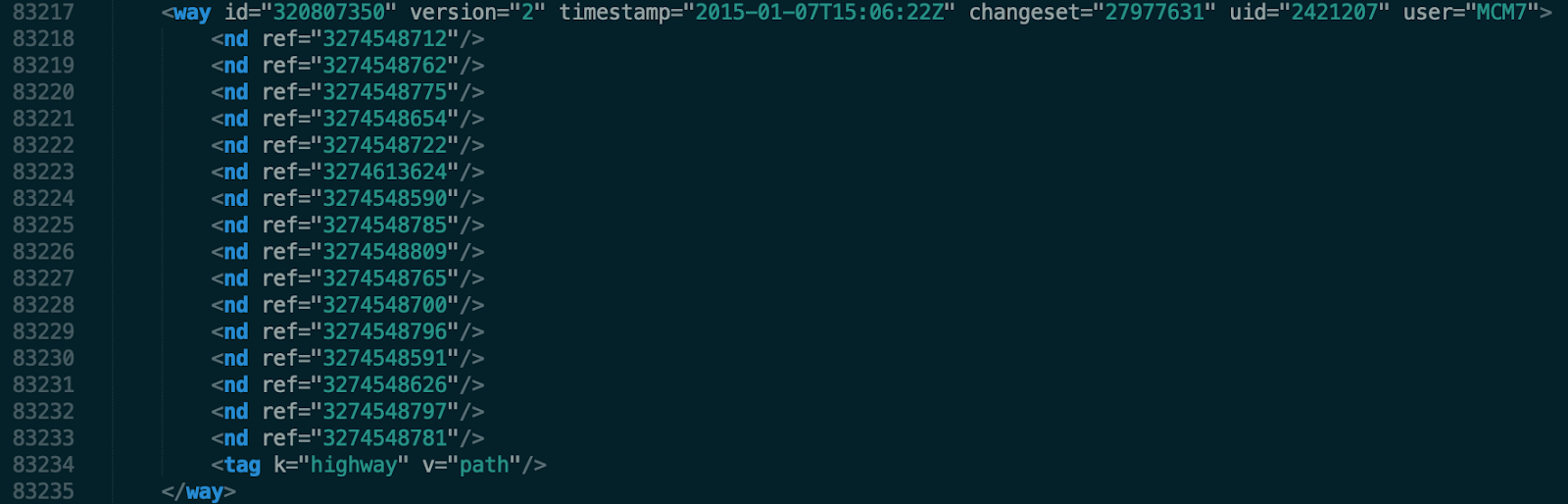Click the ref value 3274548781

pyautogui.click(x=385, y=438)
